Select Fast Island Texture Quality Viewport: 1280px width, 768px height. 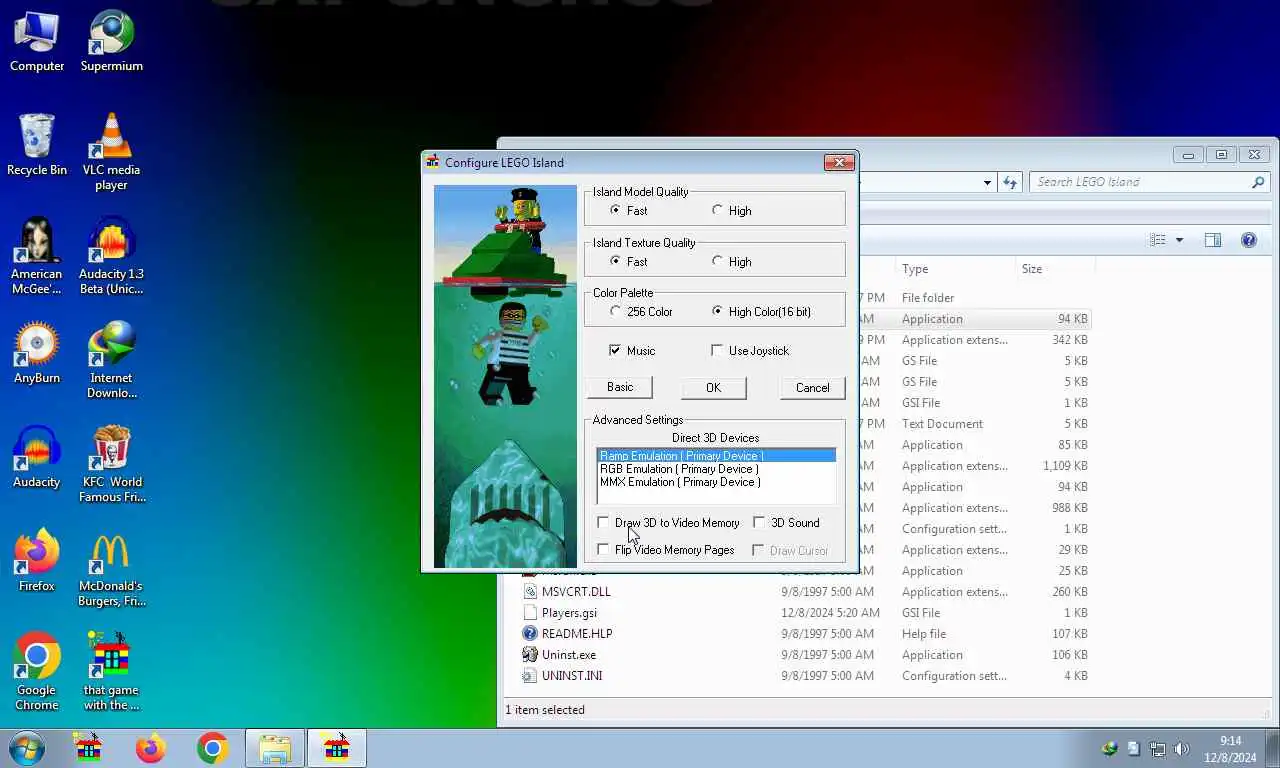click(x=628, y=262)
